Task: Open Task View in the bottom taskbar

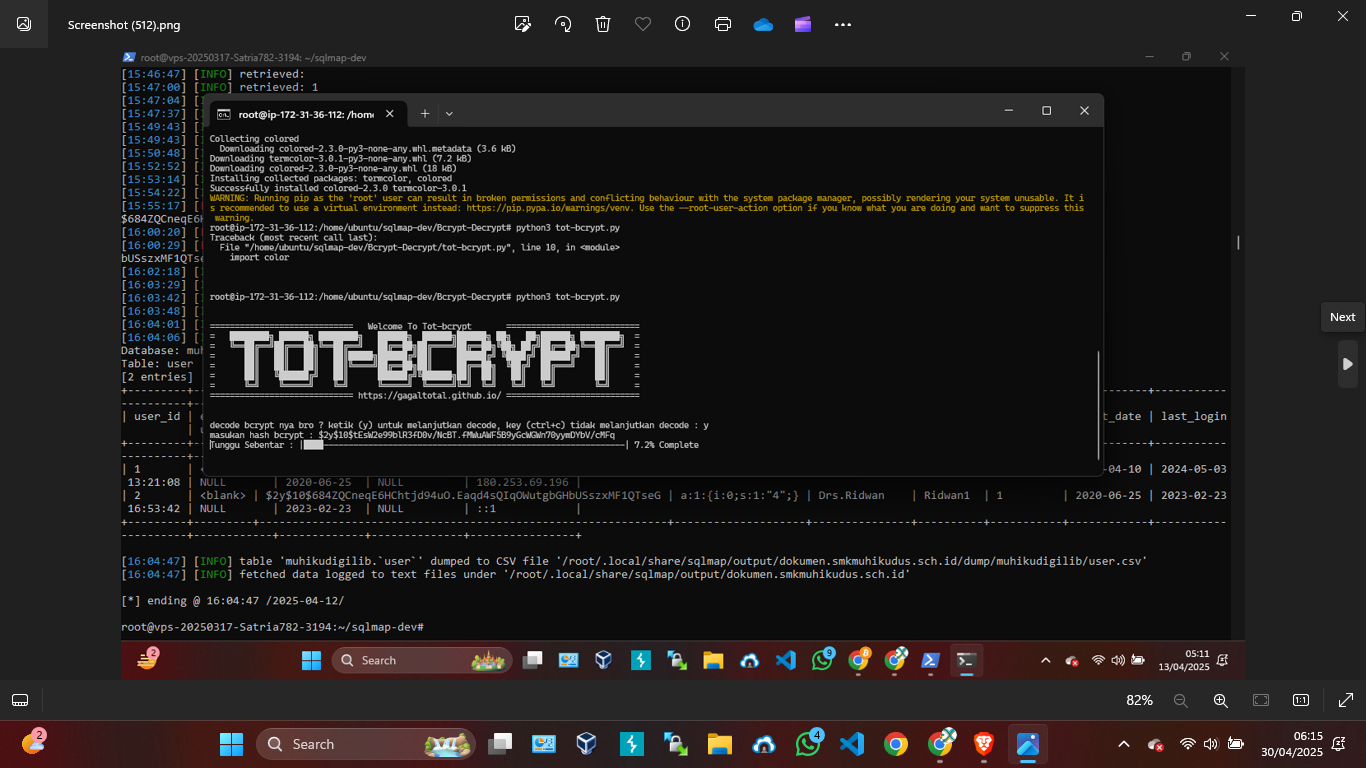Action: pos(500,744)
